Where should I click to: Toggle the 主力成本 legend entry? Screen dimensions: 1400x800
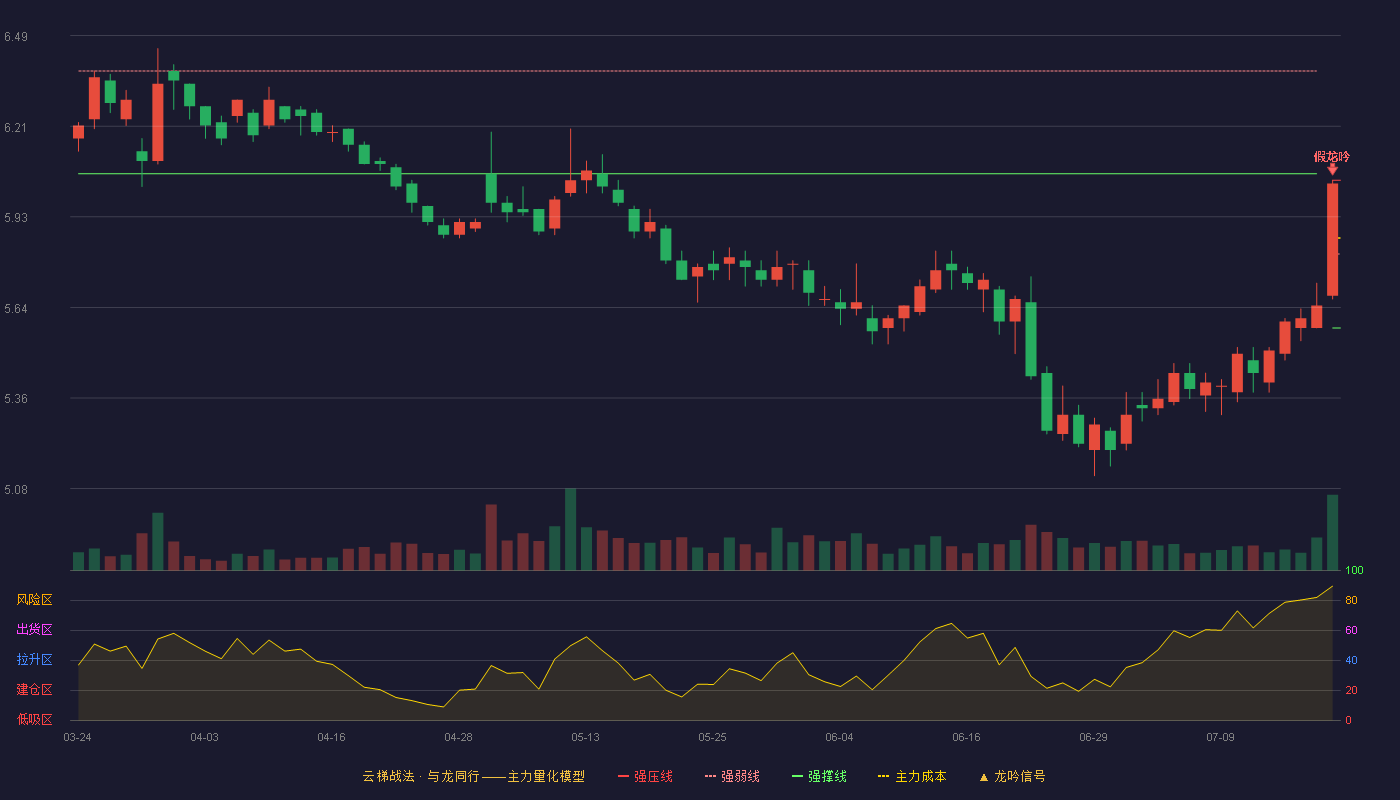912,776
